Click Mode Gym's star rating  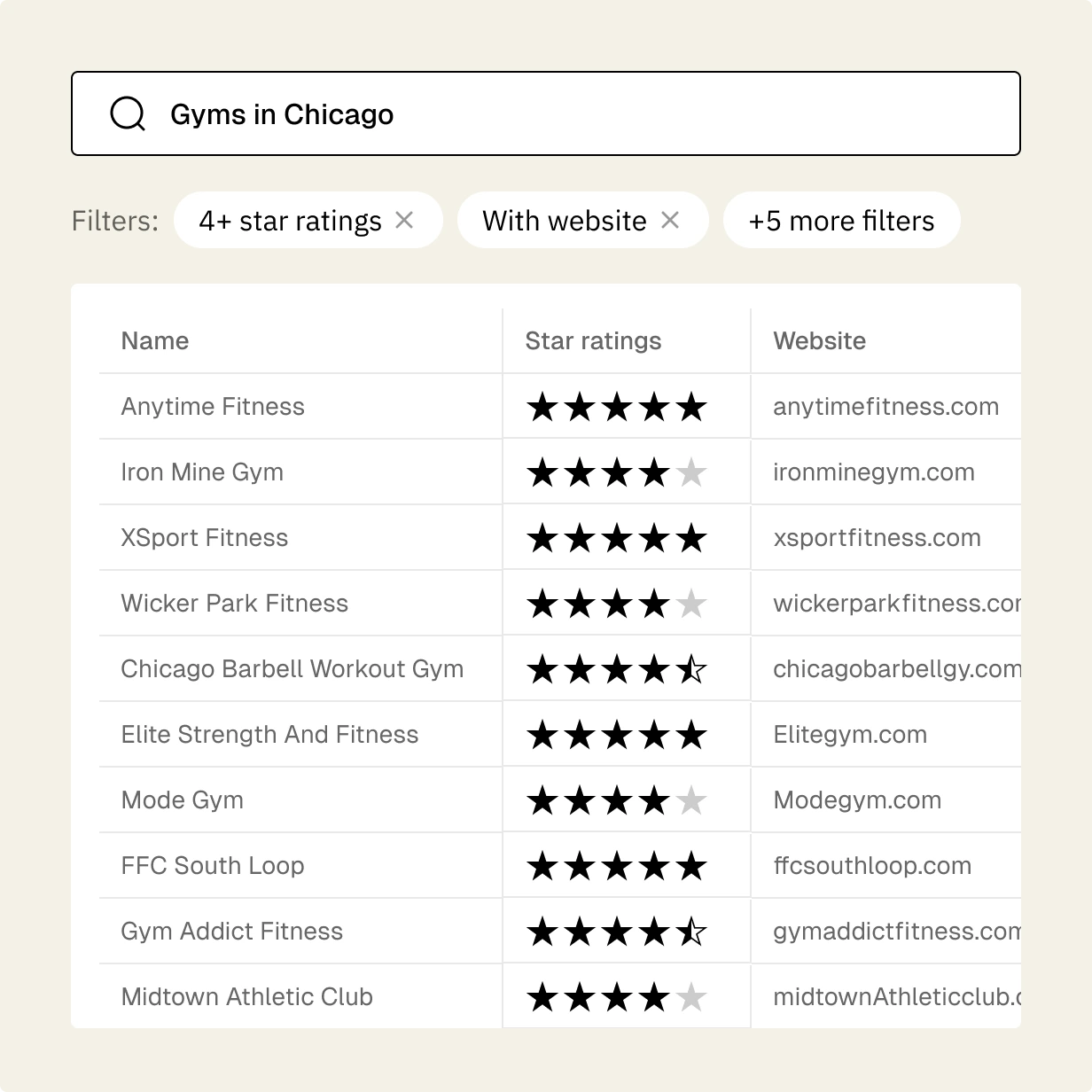pos(616,801)
